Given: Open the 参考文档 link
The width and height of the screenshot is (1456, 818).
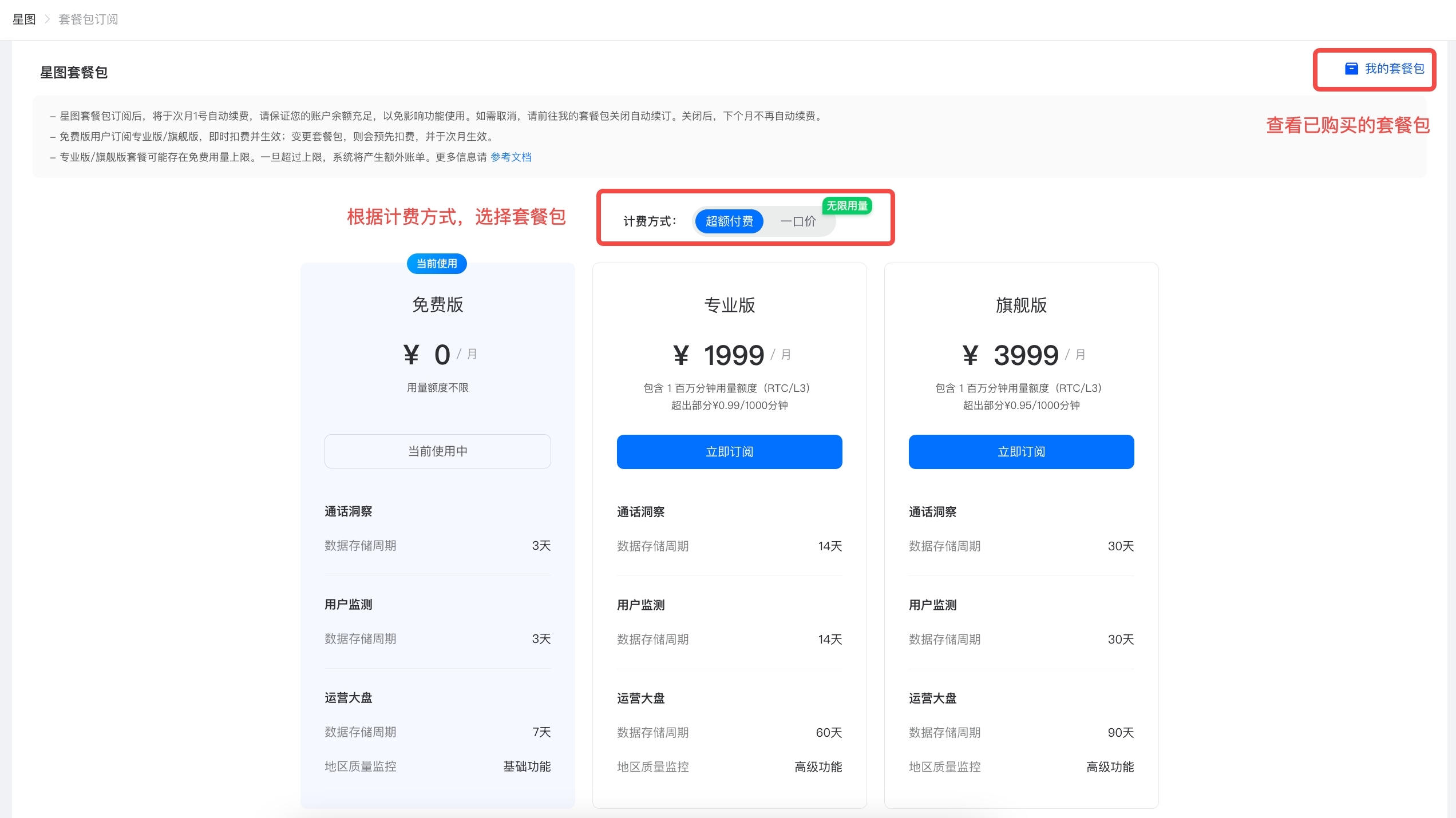Looking at the screenshot, I should (x=511, y=157).
